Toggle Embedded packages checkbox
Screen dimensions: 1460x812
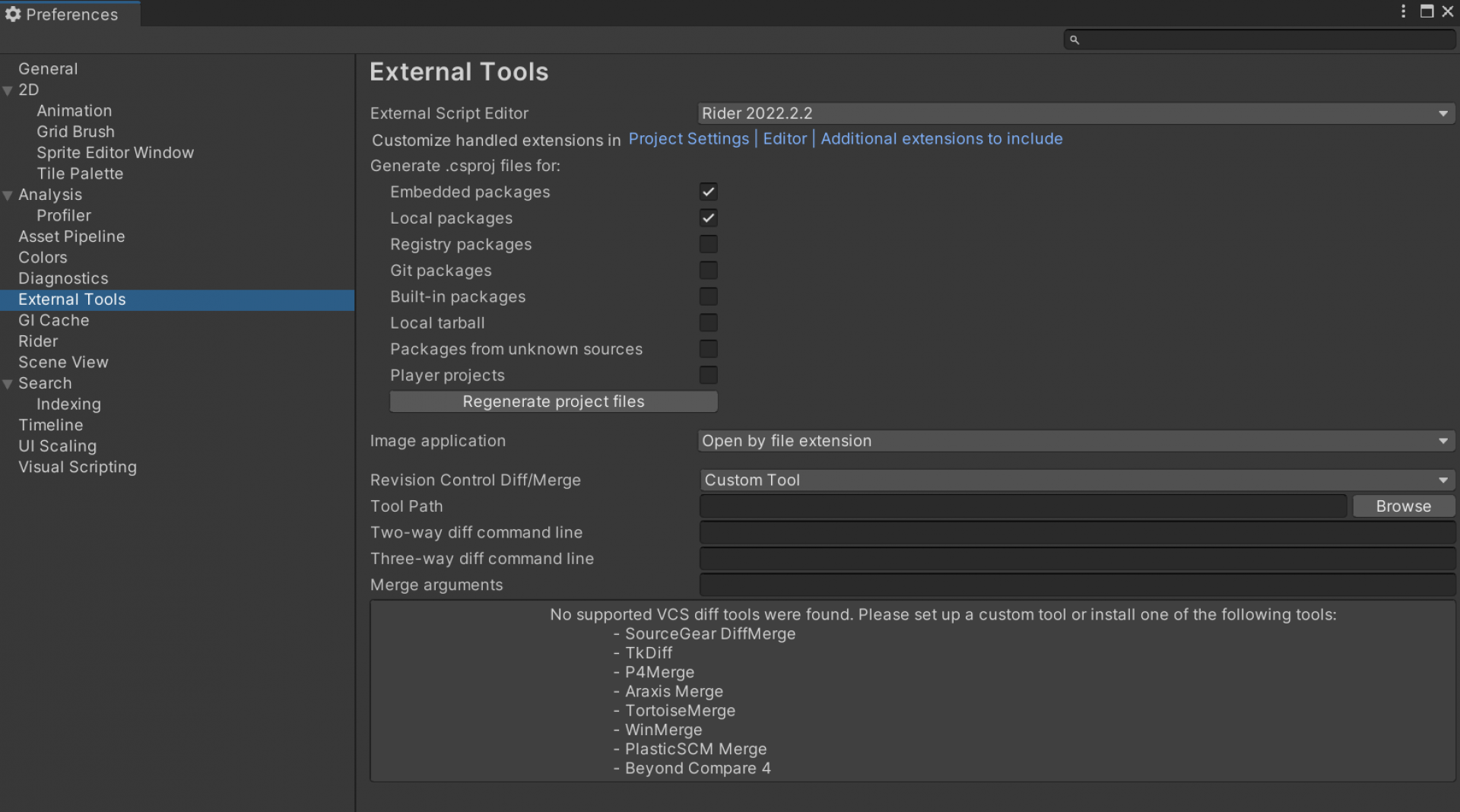708,192
